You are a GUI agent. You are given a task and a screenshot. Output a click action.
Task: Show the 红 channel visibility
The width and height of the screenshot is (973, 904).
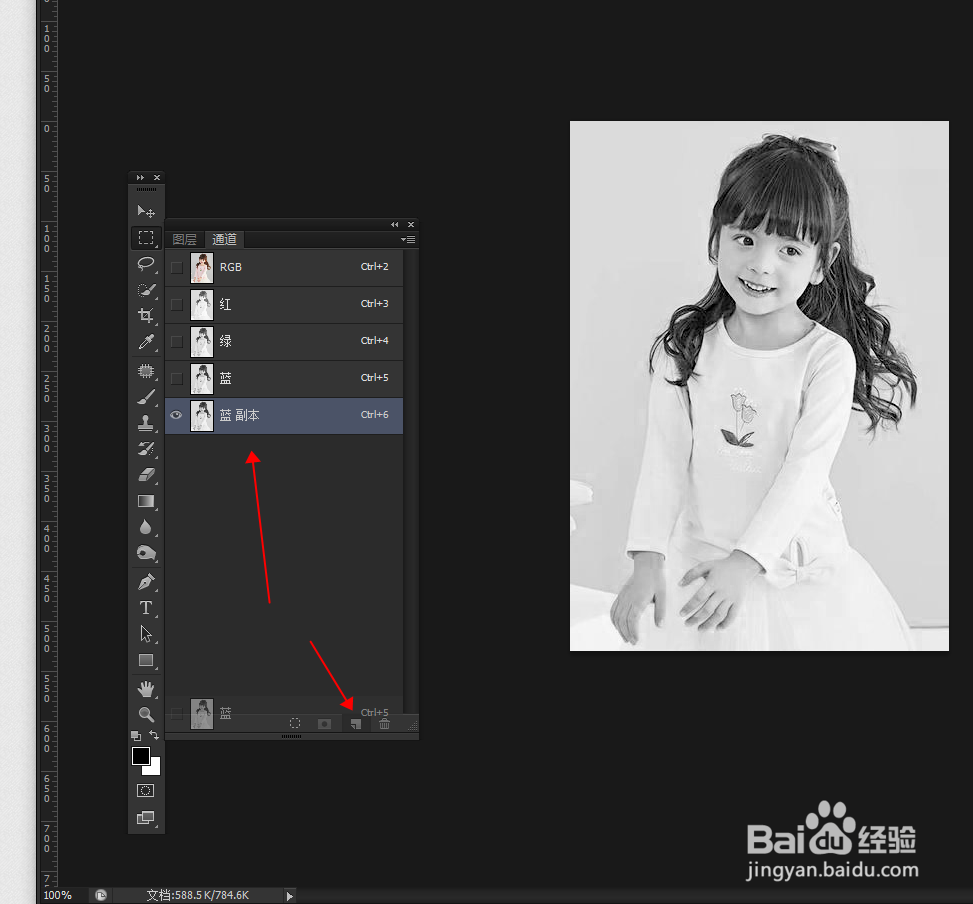point(176,305)
